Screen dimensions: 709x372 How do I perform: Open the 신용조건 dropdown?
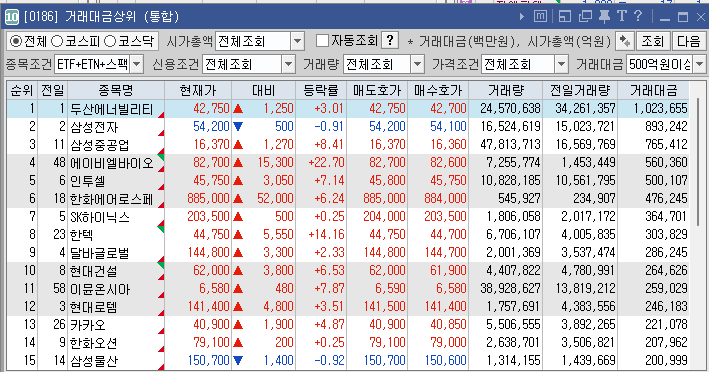click(288, 65)
